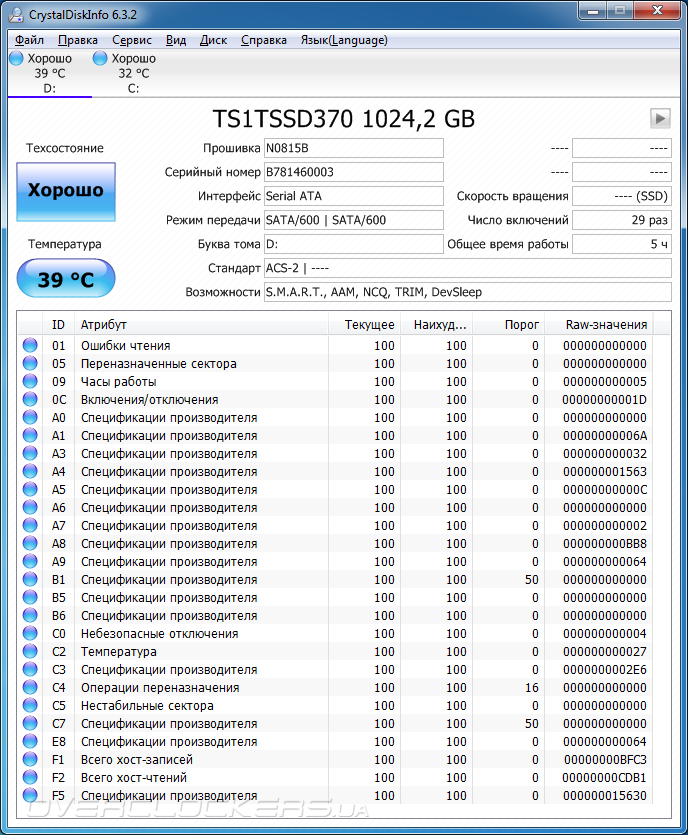Click status orb for attribute A4
688x835 pixels.
(30, 471)
